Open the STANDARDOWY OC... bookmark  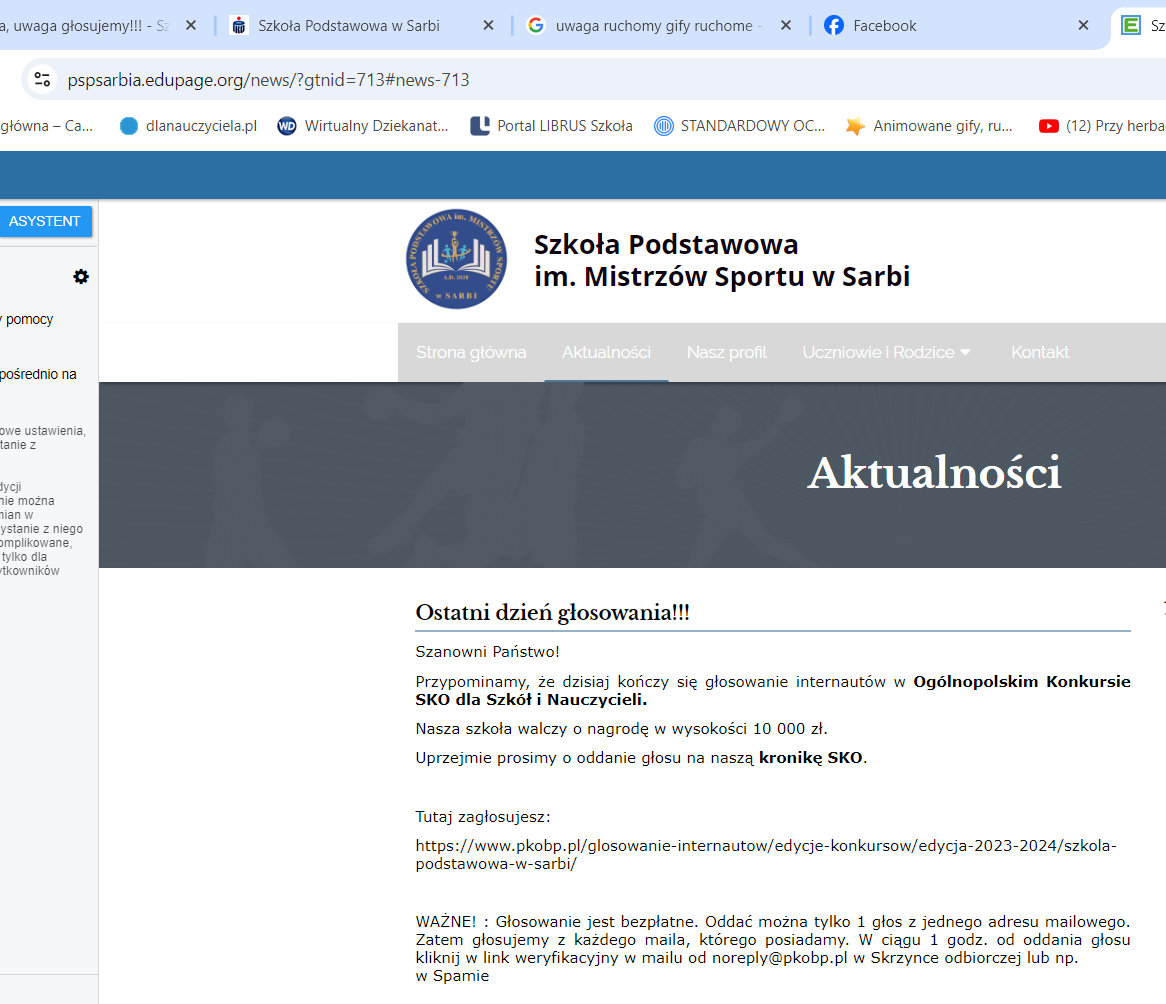tap(740, 126)
